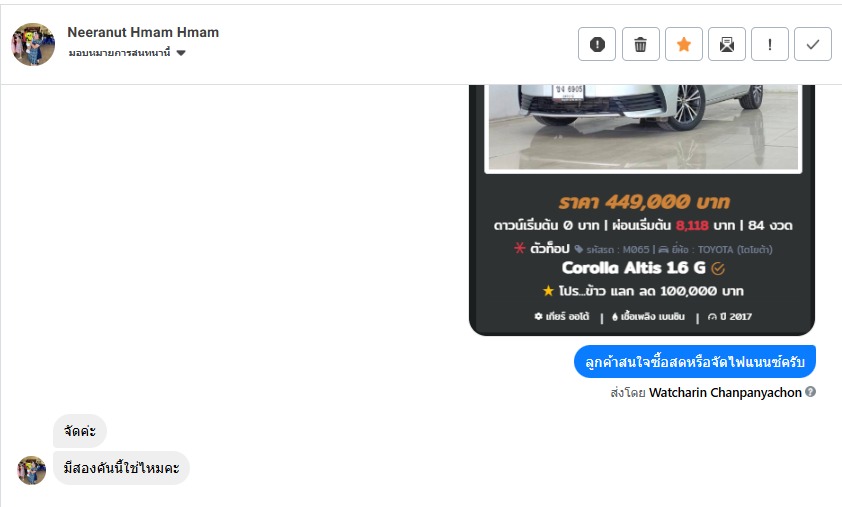This screenshot has height=507, width=842.
Task: Expand the arrow beside มอบหมายการสนทนานี้
Action: (181, 53)
